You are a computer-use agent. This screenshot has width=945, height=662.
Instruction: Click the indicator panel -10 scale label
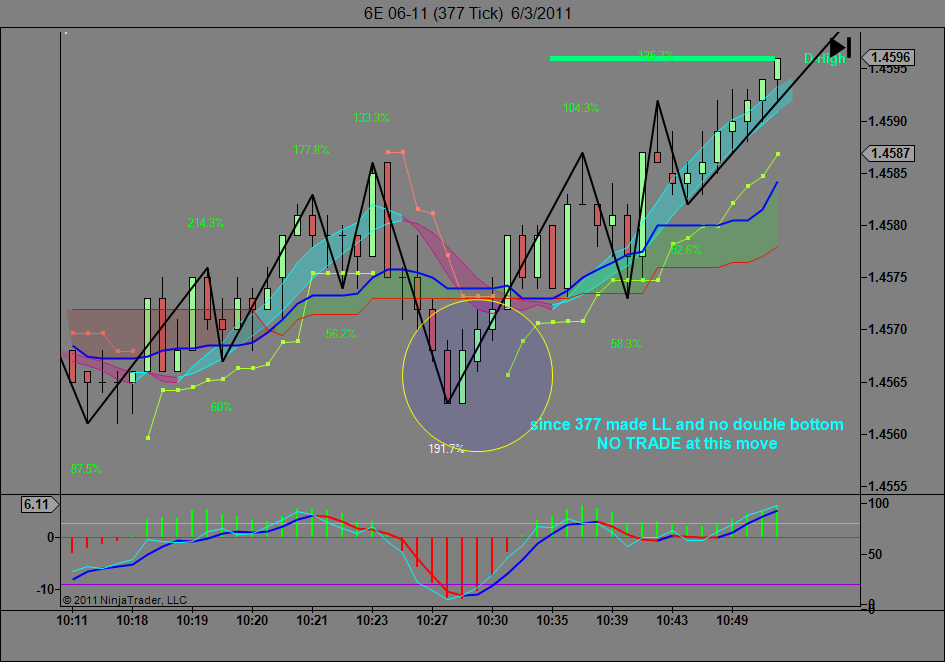click(46, 589)
